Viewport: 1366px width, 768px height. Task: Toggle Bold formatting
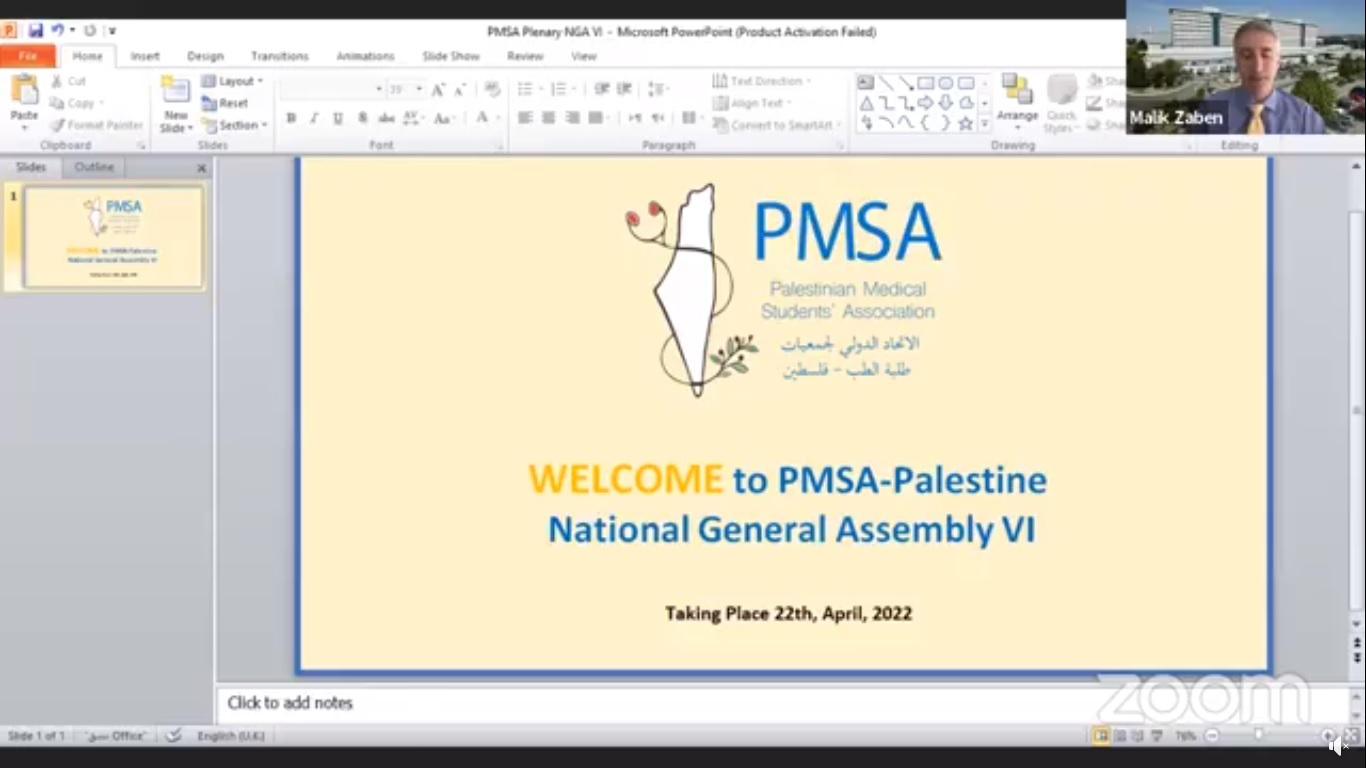point(291,118)
